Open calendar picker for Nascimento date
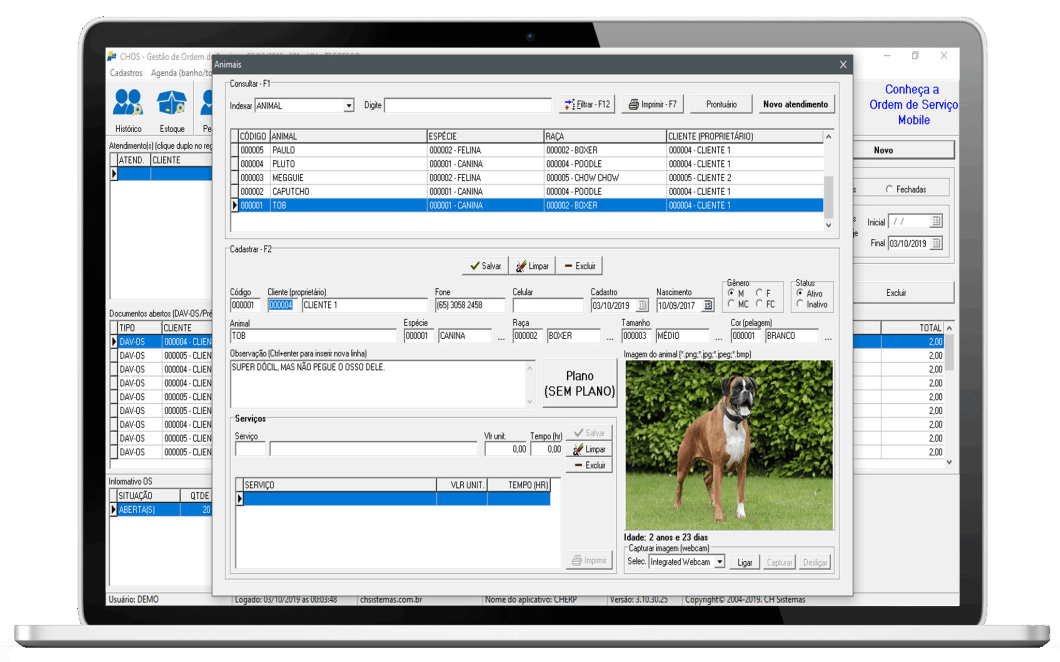The height and width of the screenshot is (662, 1060). click(708, 306)
